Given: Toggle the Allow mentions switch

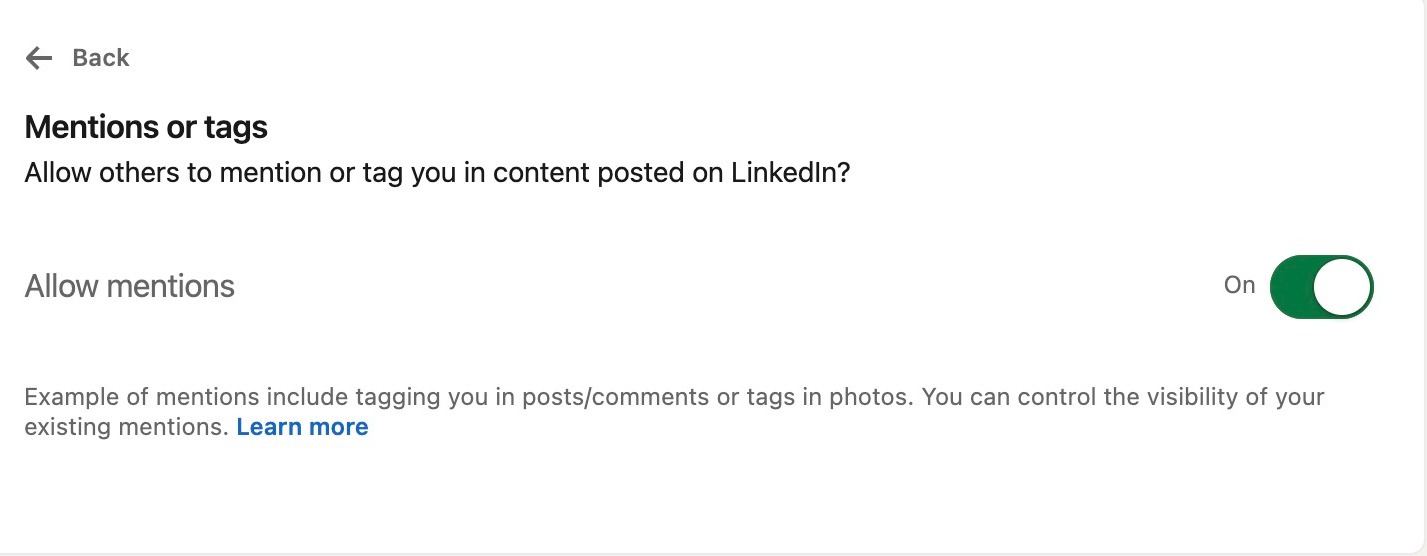Looking at the screenshot, I should 1321,287.
